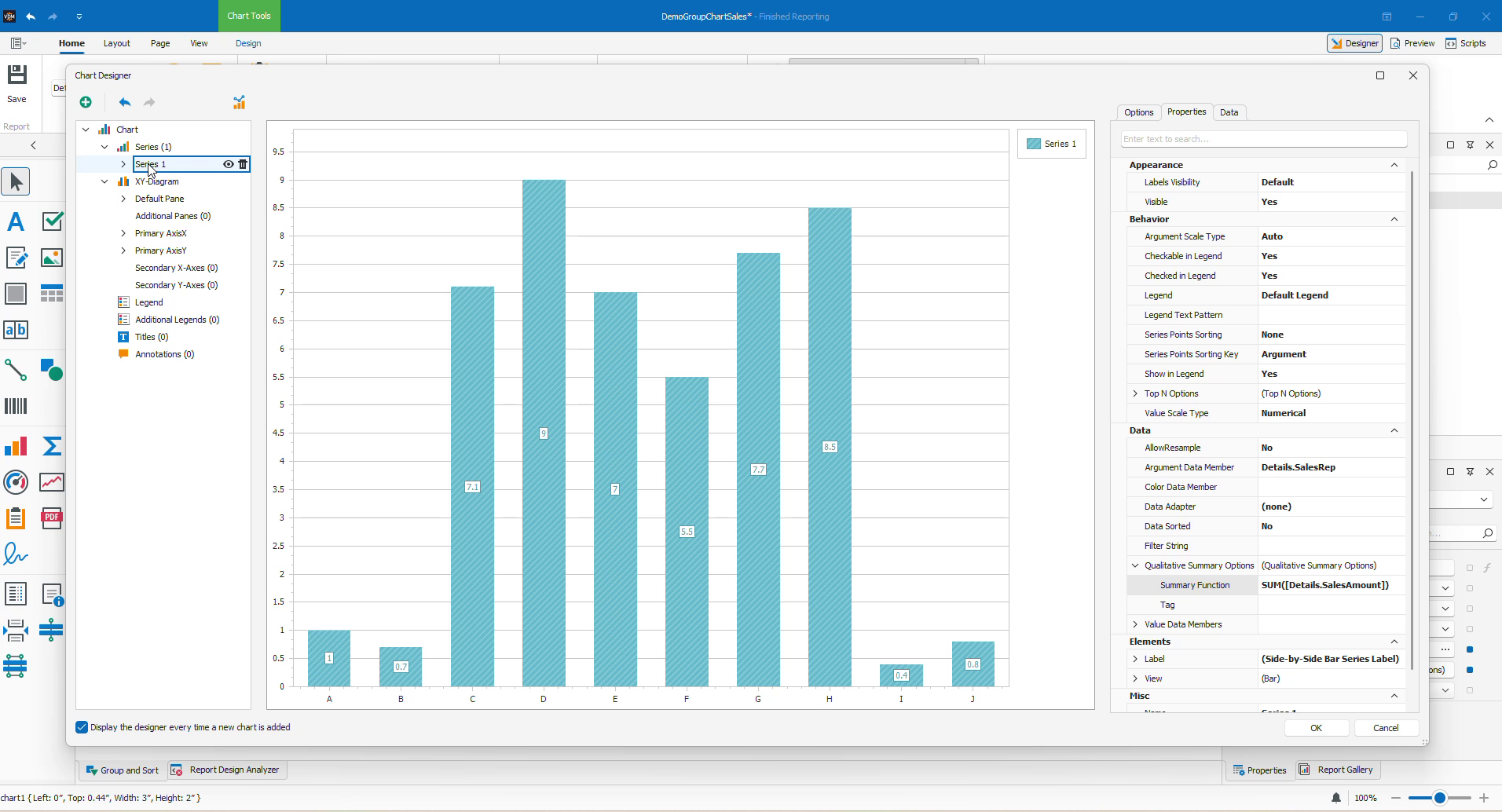1502x812 pixels.
Task: Collapse the Appearance property category
Action: (1394, 165)
